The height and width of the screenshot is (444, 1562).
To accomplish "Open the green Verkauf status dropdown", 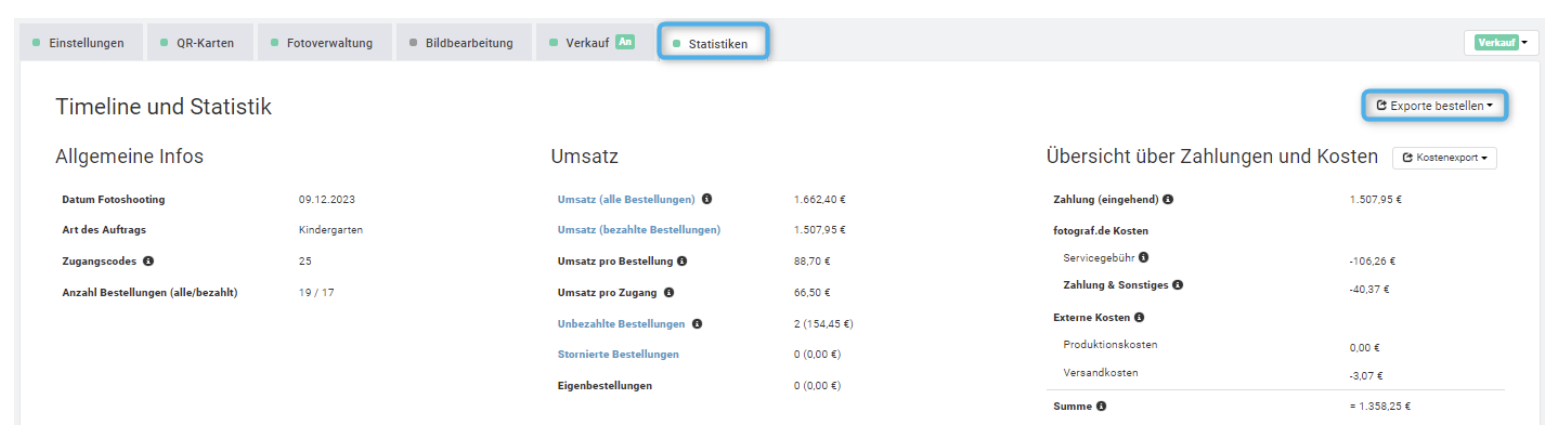I will 1501,42.
